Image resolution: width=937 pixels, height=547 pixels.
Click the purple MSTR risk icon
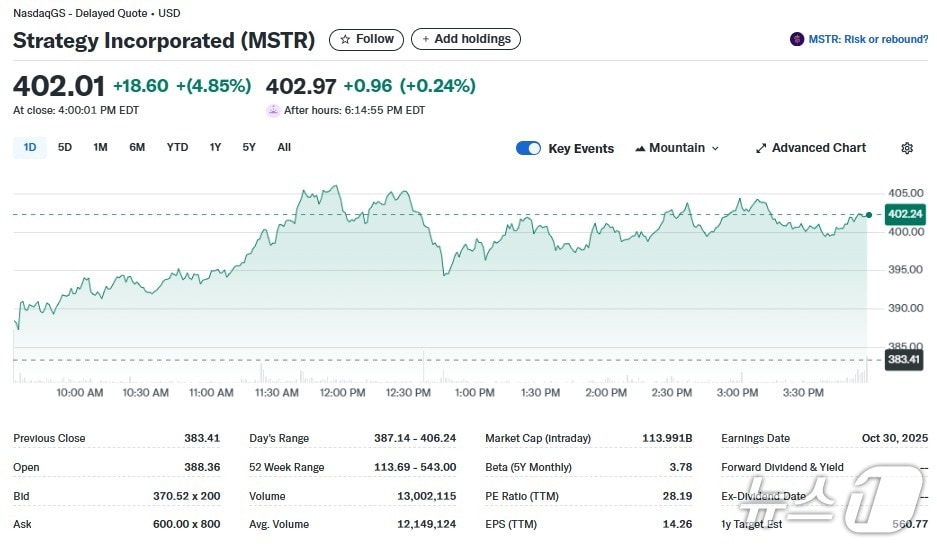click(796, 39)
